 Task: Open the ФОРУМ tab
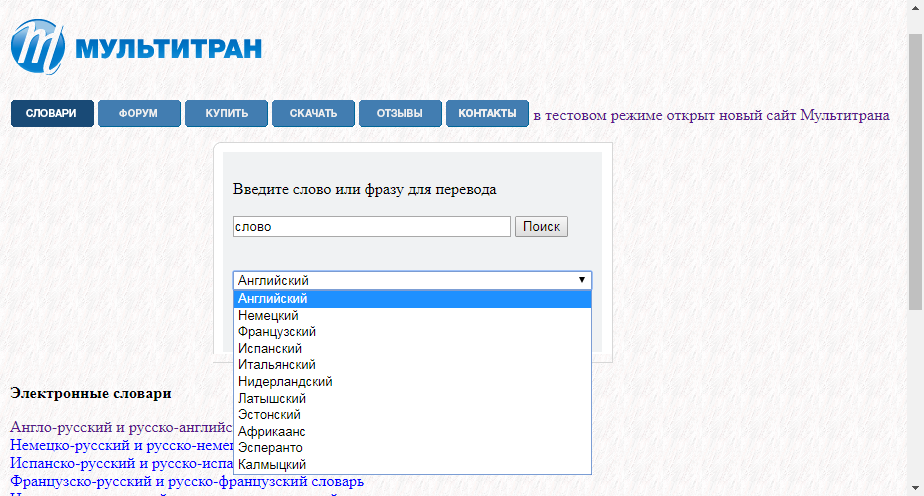pyautogui.click(x=139, y=113)
